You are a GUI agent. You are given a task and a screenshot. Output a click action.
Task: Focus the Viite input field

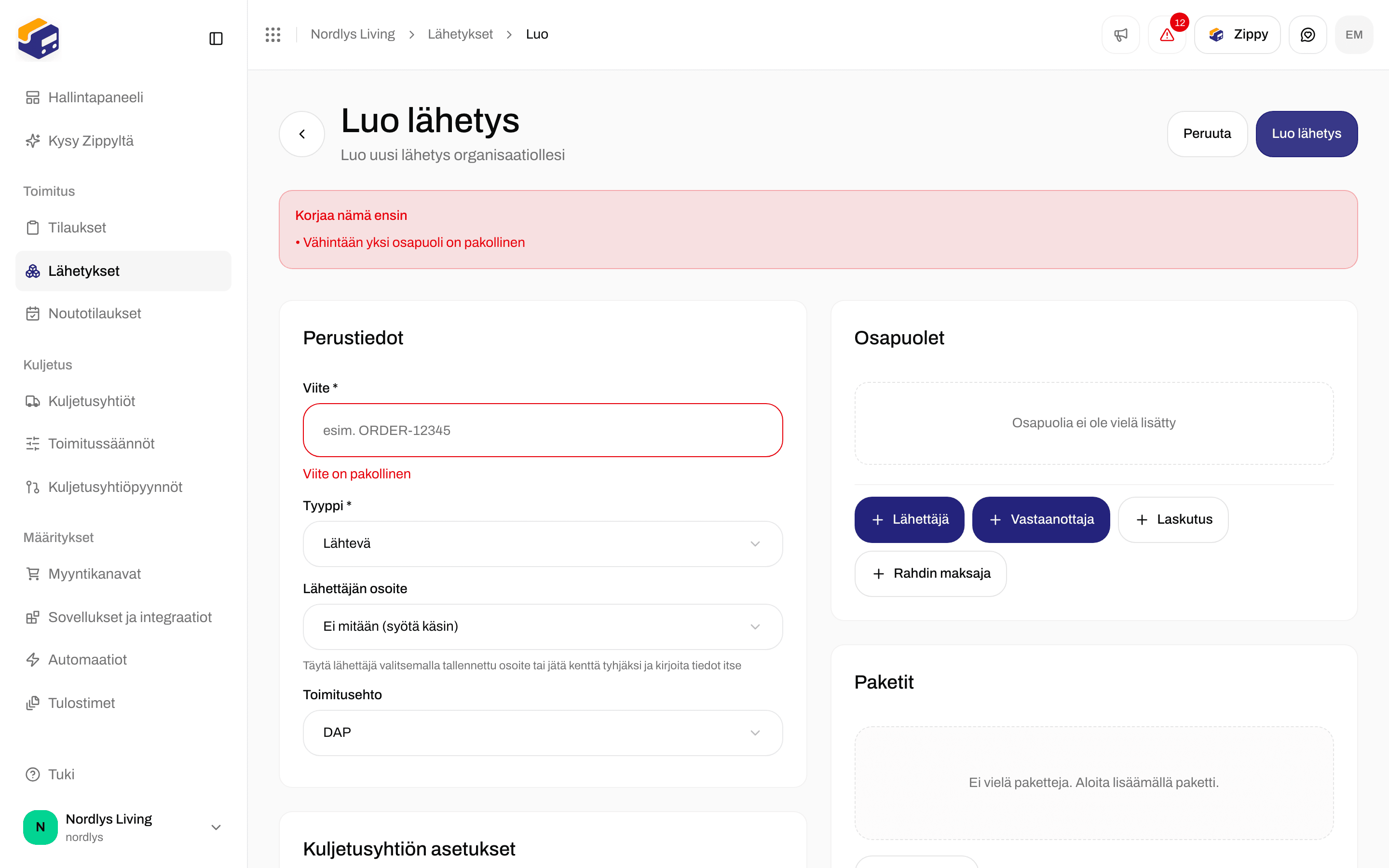(x=543, y=430)
